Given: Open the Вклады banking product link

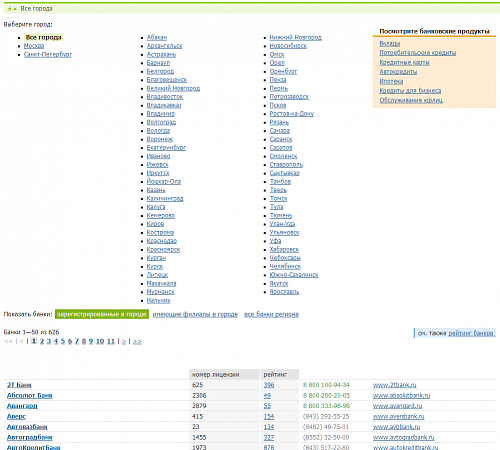Looking at the screenshot, I should click(x=390, y=43).
